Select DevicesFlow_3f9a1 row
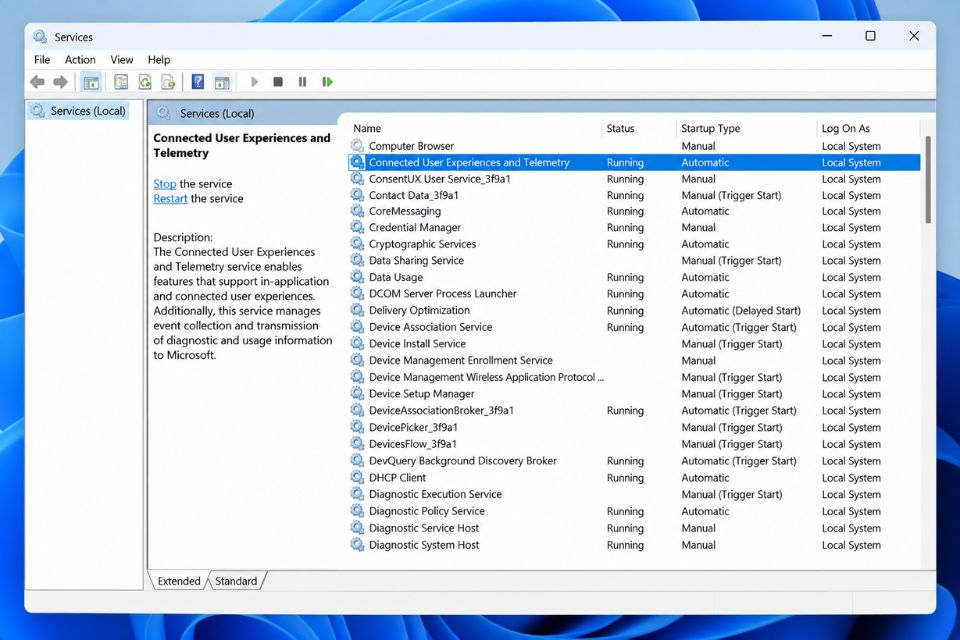Image resolution: width=960 pixels, height=640 pixels. [634, 444]
